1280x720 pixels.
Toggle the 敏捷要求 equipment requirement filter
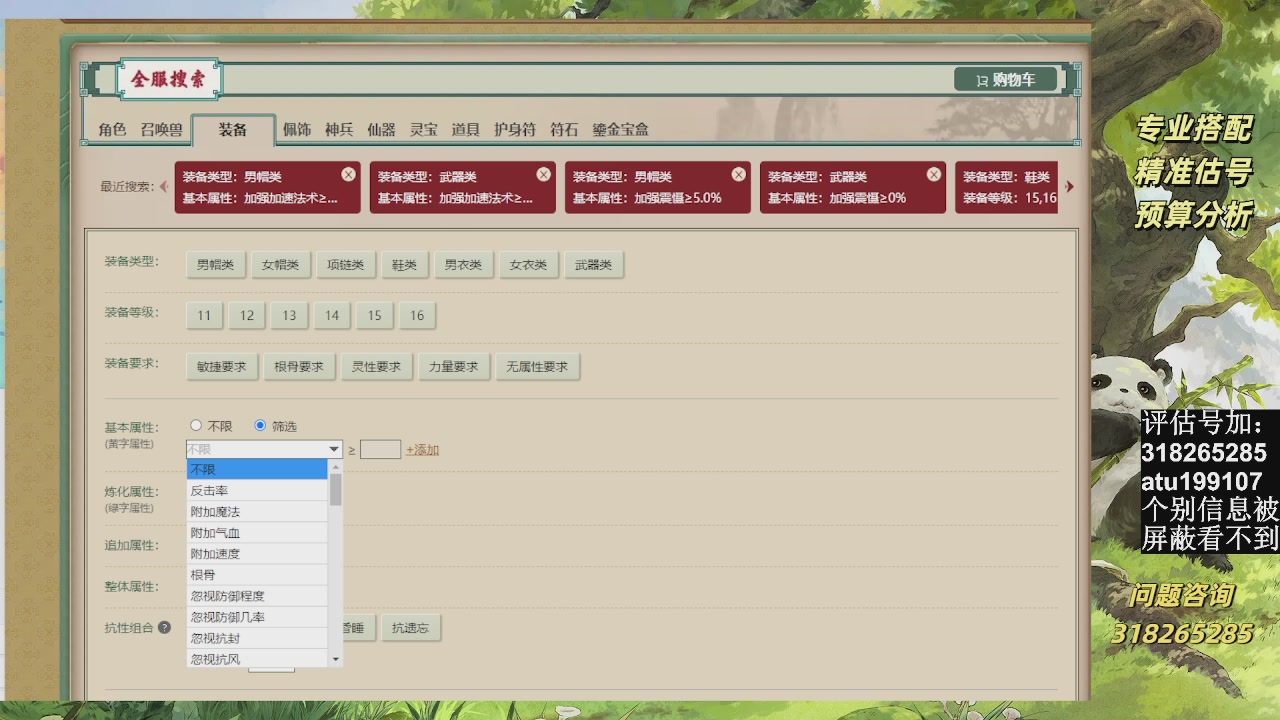coord(221,367)
